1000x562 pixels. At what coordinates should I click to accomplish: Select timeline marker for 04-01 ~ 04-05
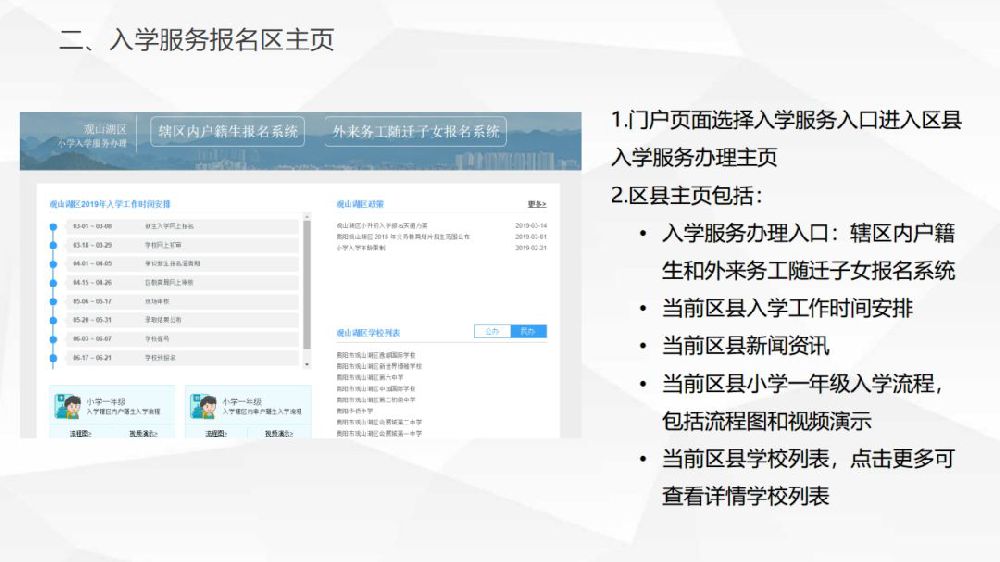54,263
